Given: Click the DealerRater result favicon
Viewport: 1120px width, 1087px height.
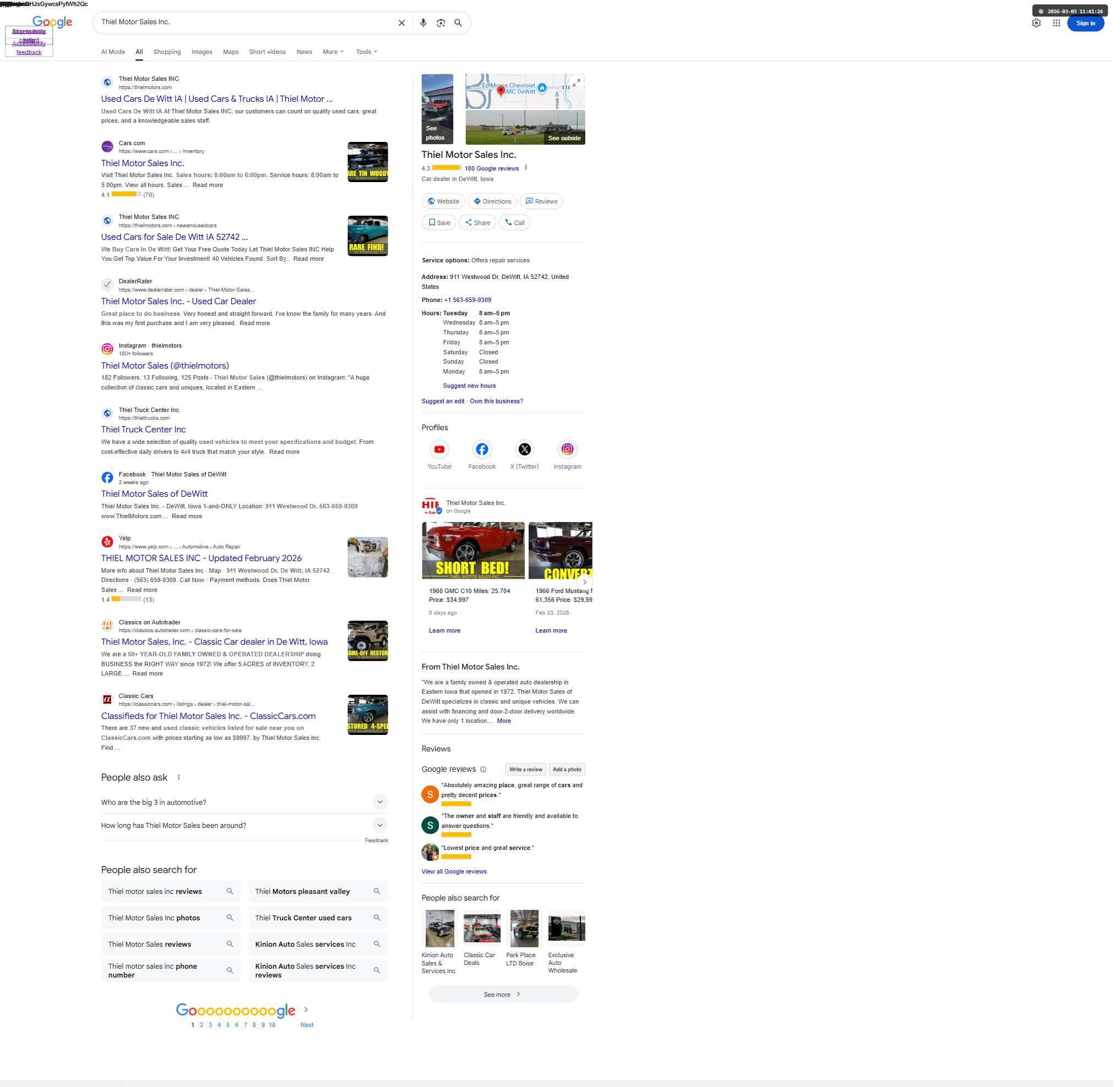Looking at the screenshot, I should point(107,284).
